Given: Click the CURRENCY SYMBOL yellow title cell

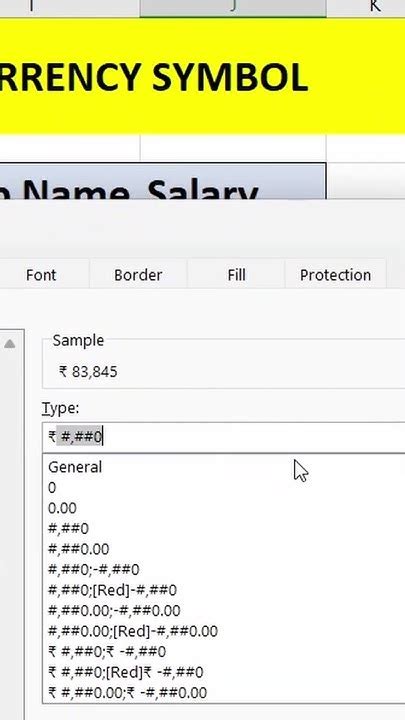Looking at the screenshot, I should (202, 76).
